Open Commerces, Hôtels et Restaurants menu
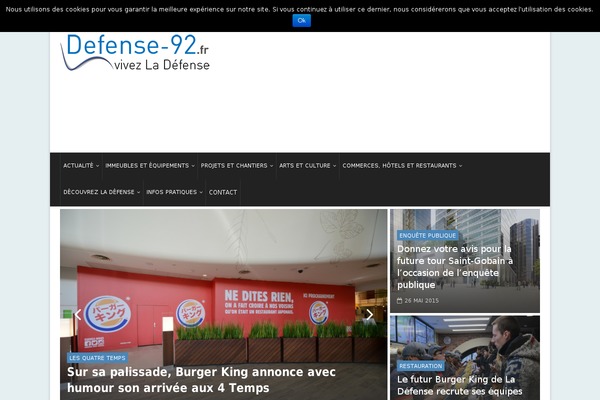Viewport: 600px width, 400px height. pyautogui.click(x=399, y=166)
